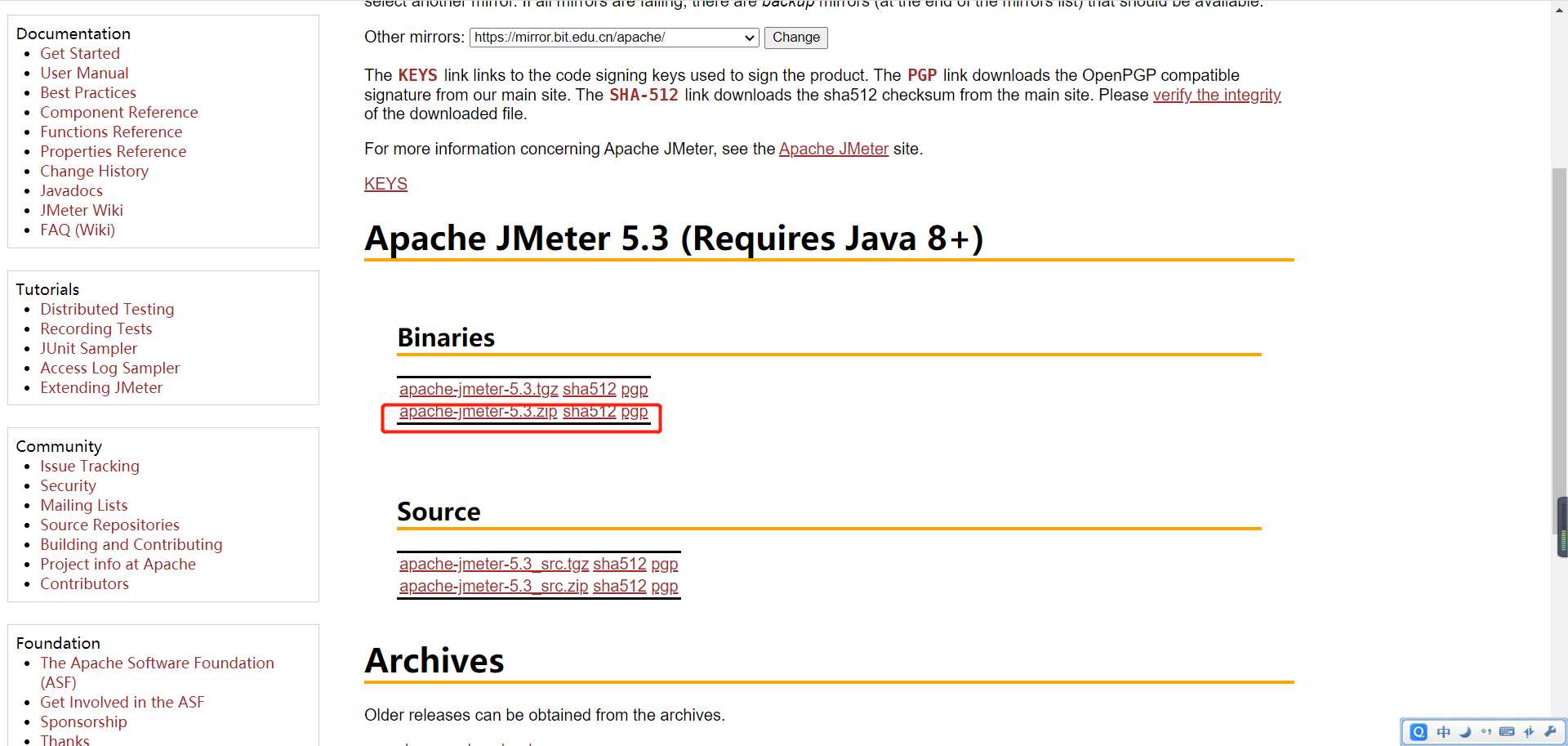Open Extending JMeter tutorial
The height and width of the screenshot is (746, 1568).
tap(101, 387)
